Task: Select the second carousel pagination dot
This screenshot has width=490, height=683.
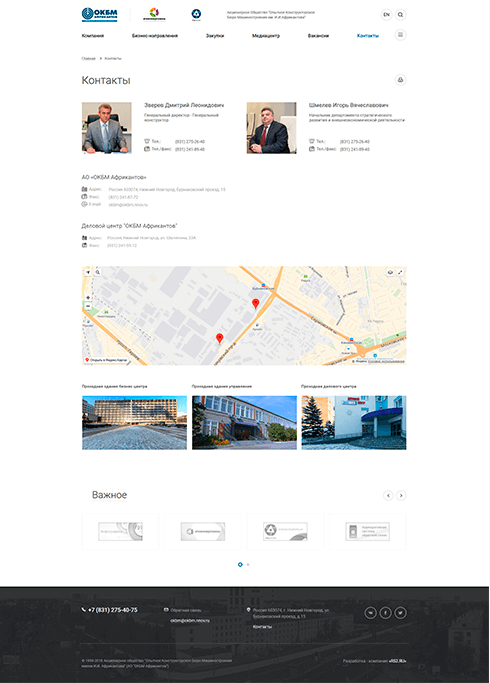Action: (248, 565)
